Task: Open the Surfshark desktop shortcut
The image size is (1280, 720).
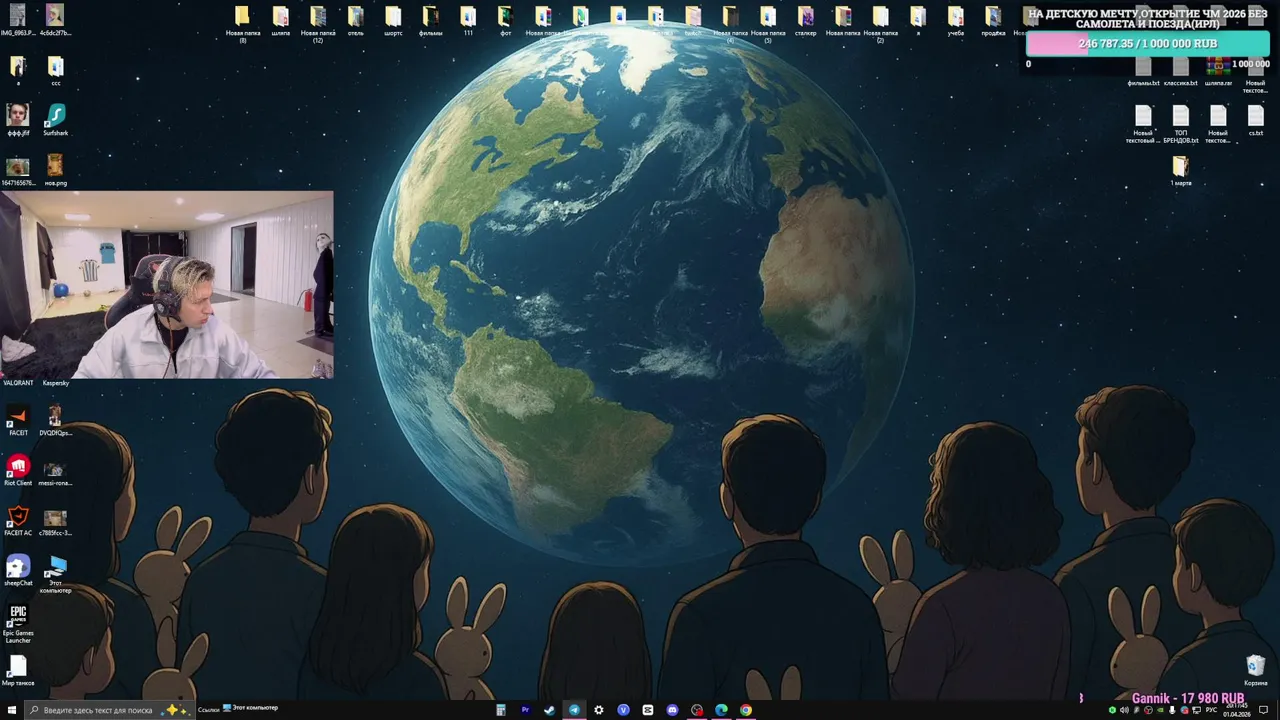Action: click(x=55, y=119)
